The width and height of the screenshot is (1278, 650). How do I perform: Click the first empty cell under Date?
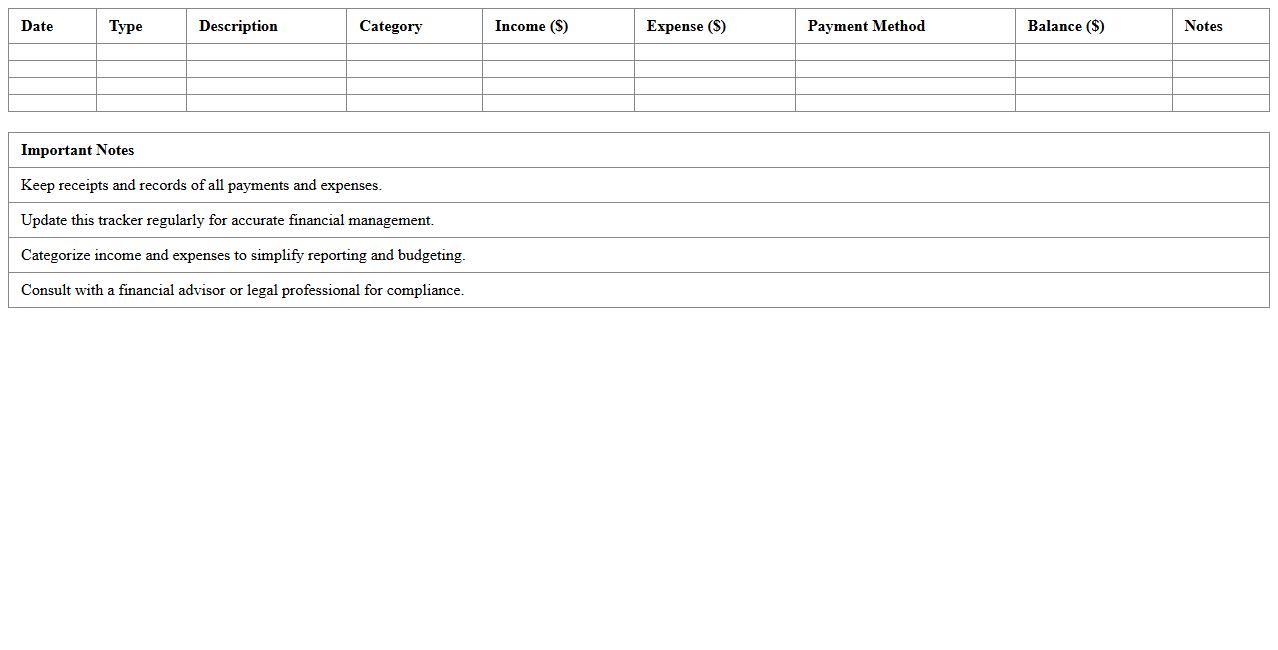click(52, 52)
